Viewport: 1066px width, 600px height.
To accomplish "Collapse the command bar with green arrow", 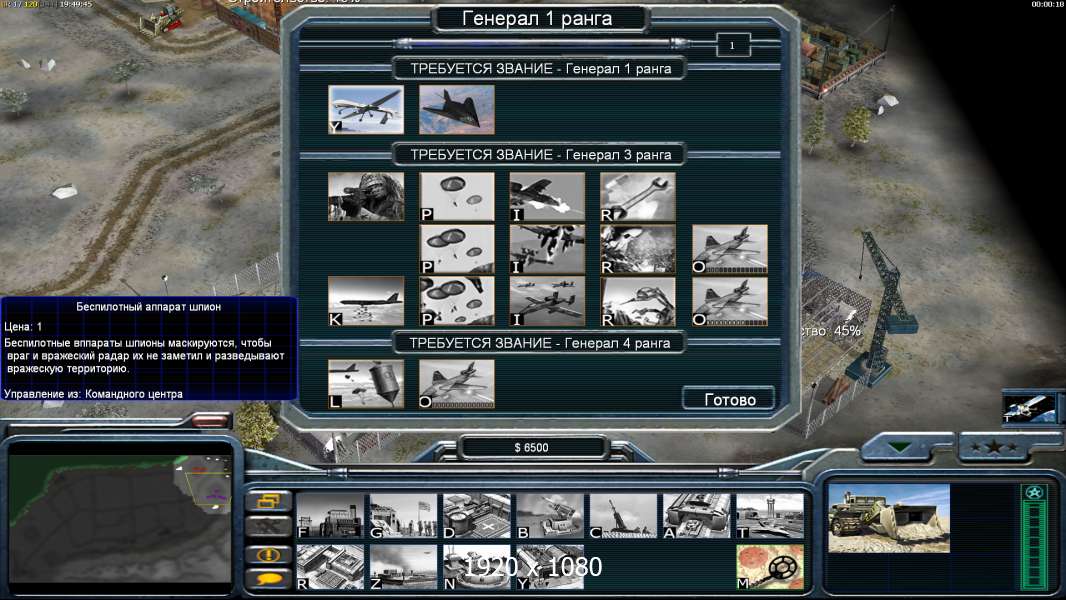I will pyautogui.click(x=900, y=447).
